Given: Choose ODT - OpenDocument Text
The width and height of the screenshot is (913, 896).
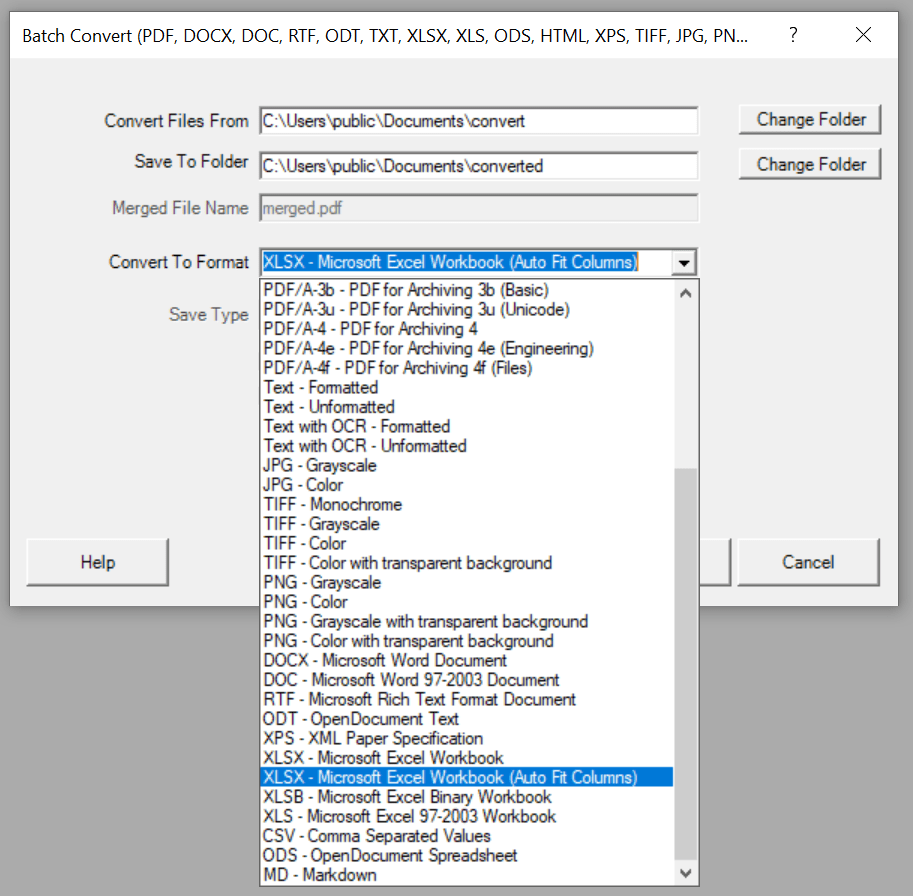Looking at the screenshot, I should point(466,719).
